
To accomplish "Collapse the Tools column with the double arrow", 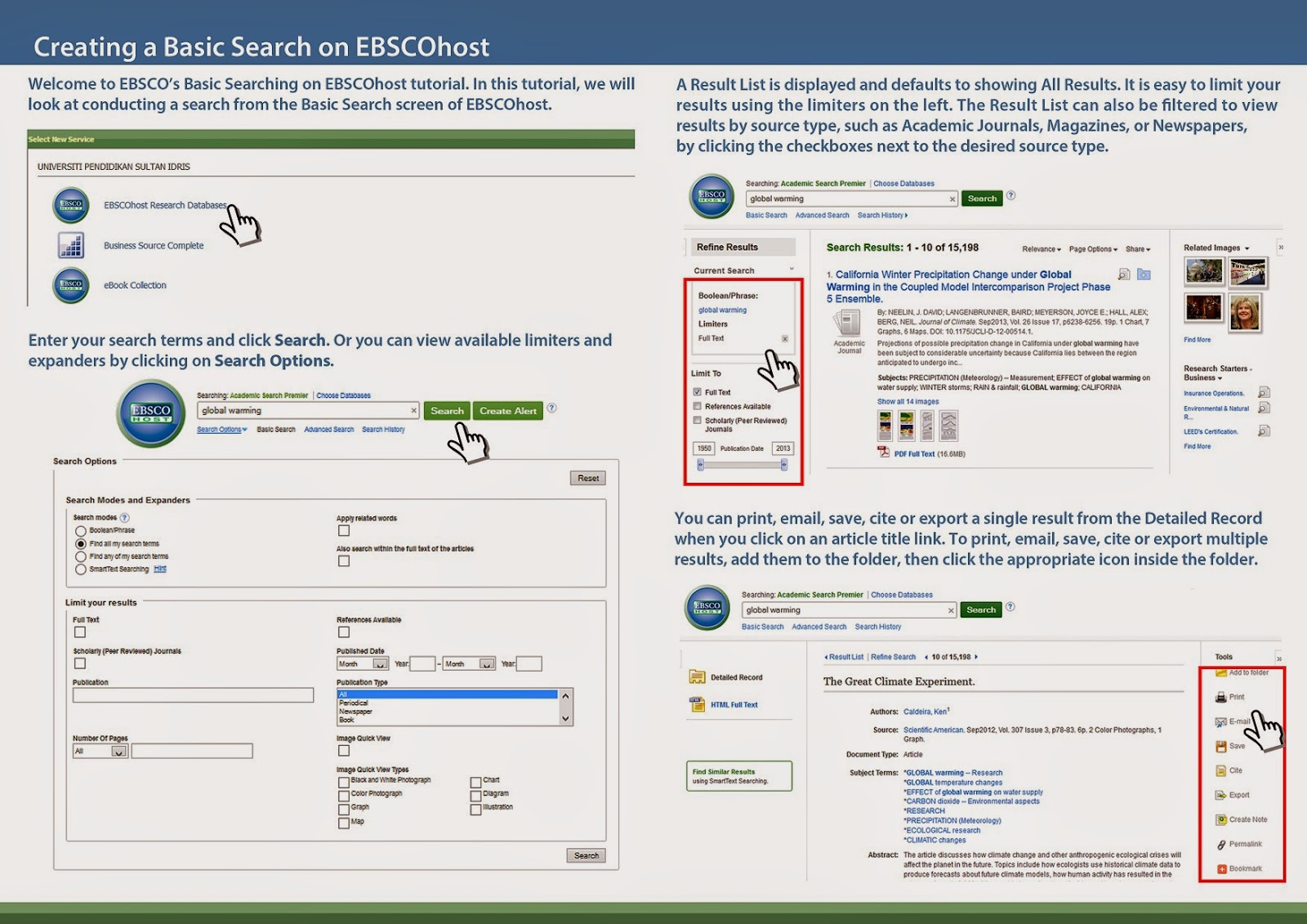I will coord(1279,658).
